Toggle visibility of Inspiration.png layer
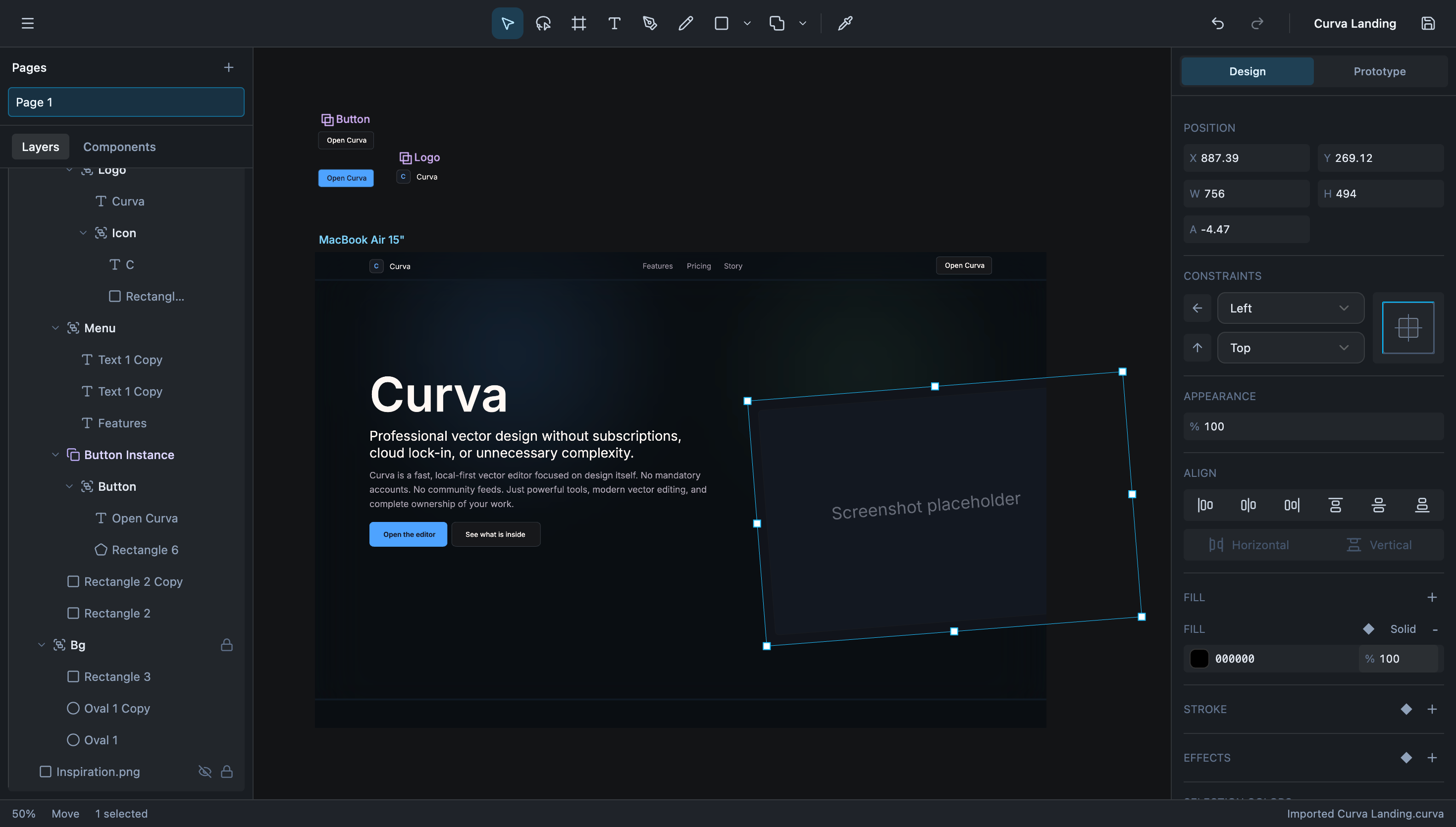 pyautogui.click(x=205, y=772)
